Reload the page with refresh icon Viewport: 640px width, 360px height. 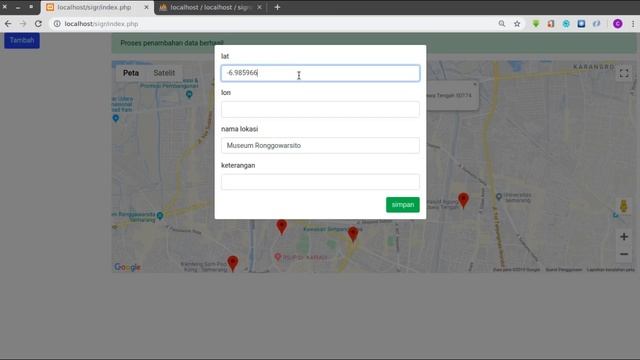[38, 24]
